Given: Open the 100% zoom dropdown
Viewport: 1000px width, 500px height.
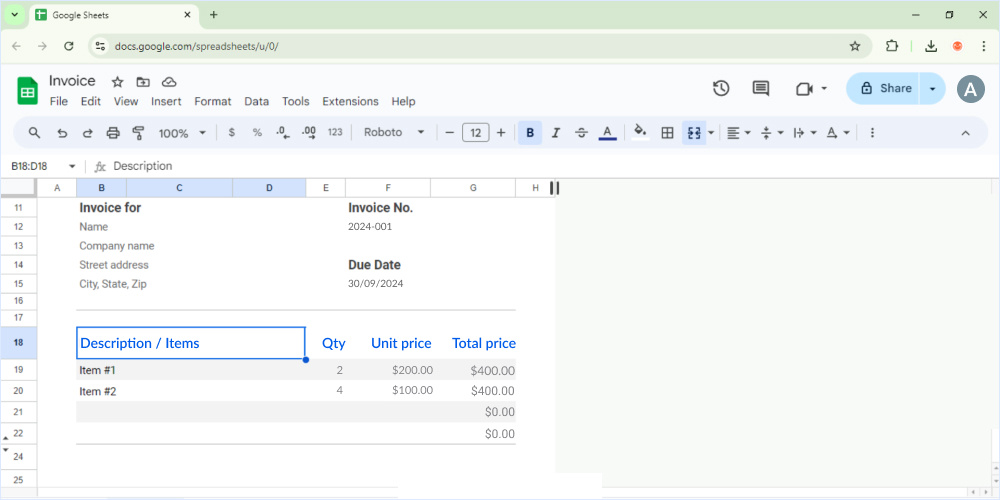Looking at the screenshot, I should [x=182, y=133].
